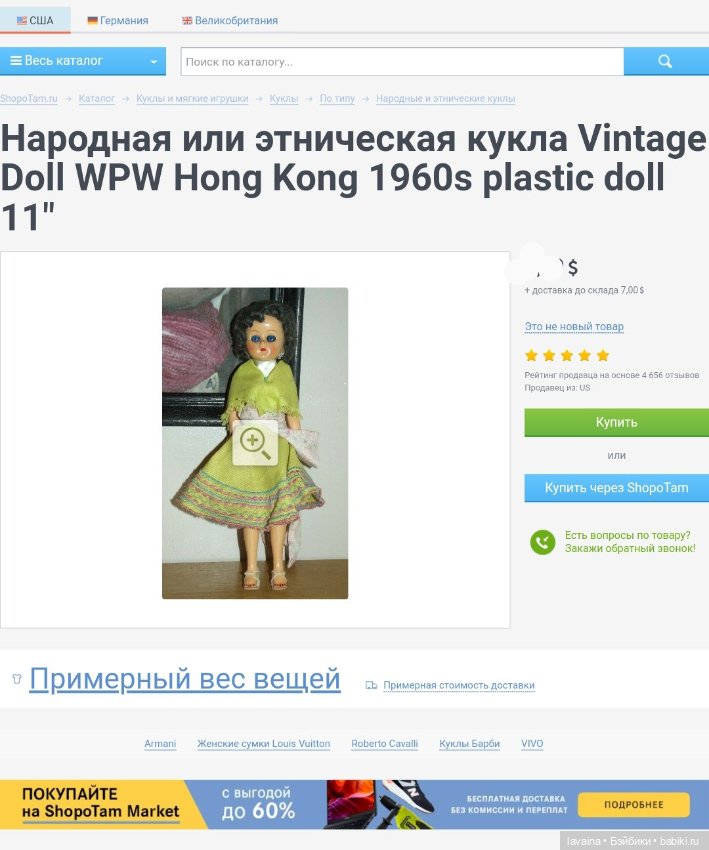The width and height of the screenshot is (709, 850).
Task: Click the five-star seller rating
Action: coord(567,356)
